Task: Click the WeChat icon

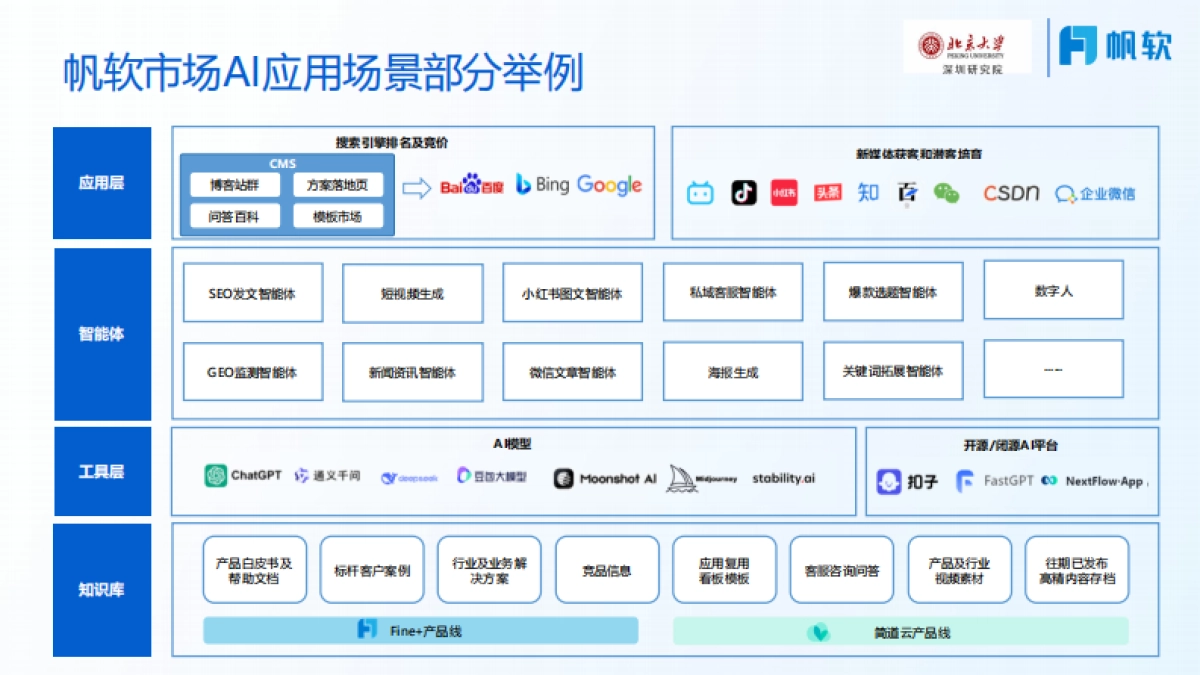Action: [x=945, y=192]
